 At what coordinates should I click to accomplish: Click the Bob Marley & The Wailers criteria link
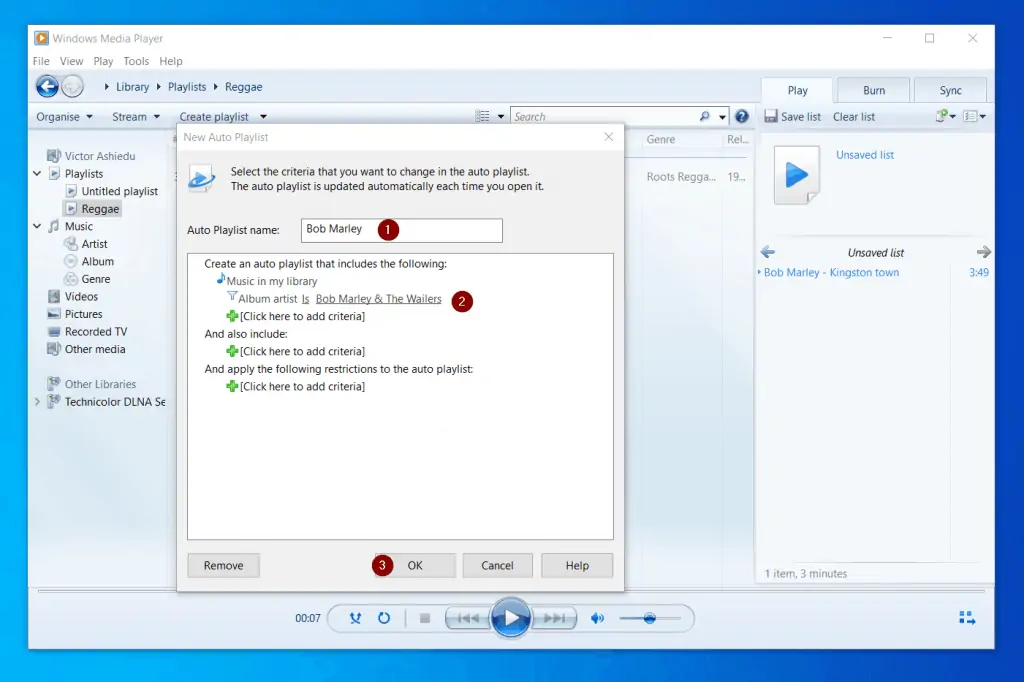click(378, 298)
